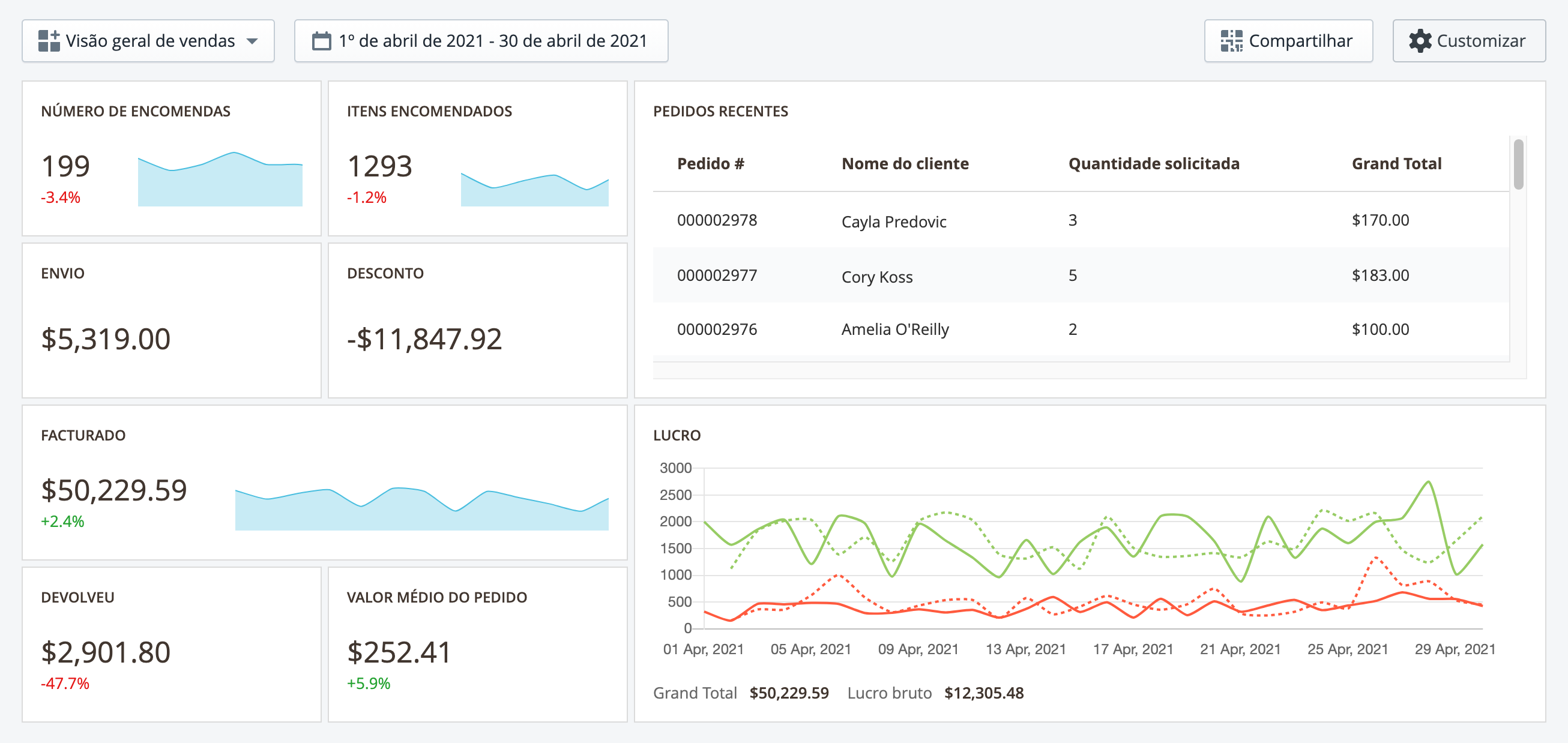Click the quantity 2 in Amelia O'Reilly row
The height and width of the screenshot is (743, 1568).
(x=1073, y=329)
